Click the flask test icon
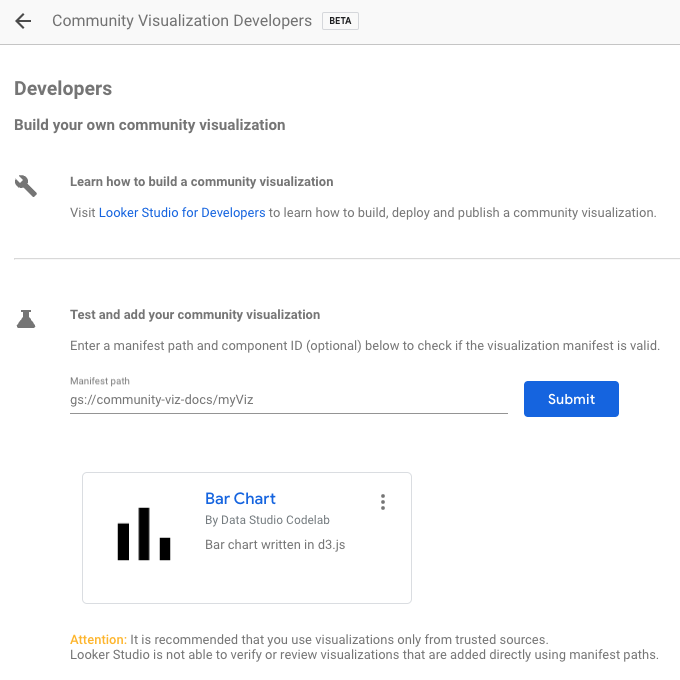 coord(26,319)
